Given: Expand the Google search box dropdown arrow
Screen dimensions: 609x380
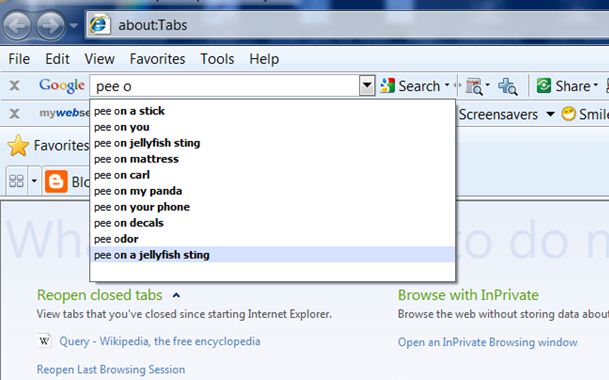Looking at the screenshot, I should 367,85.
